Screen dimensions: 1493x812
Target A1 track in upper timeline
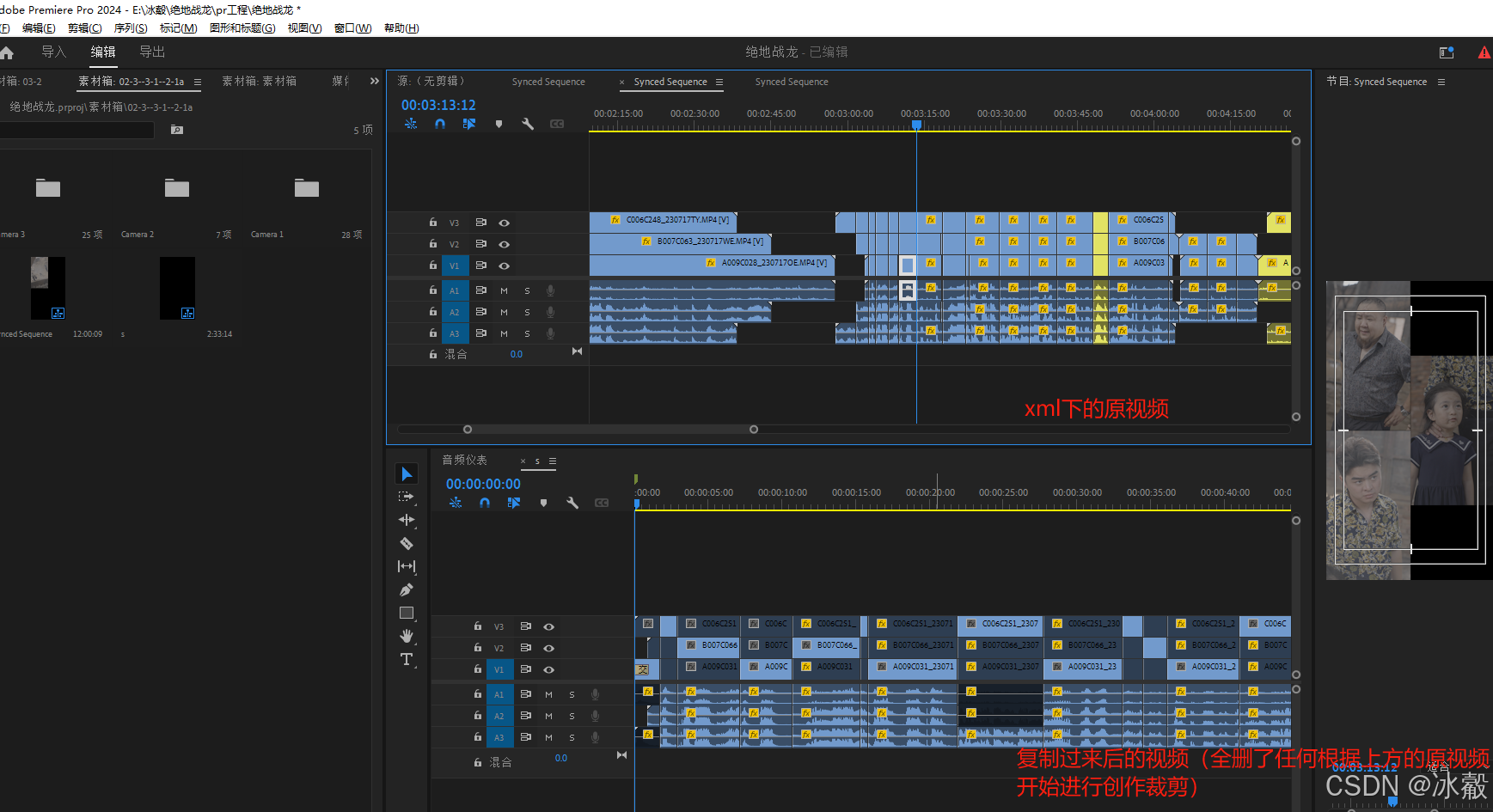click(x=455, y=290)
